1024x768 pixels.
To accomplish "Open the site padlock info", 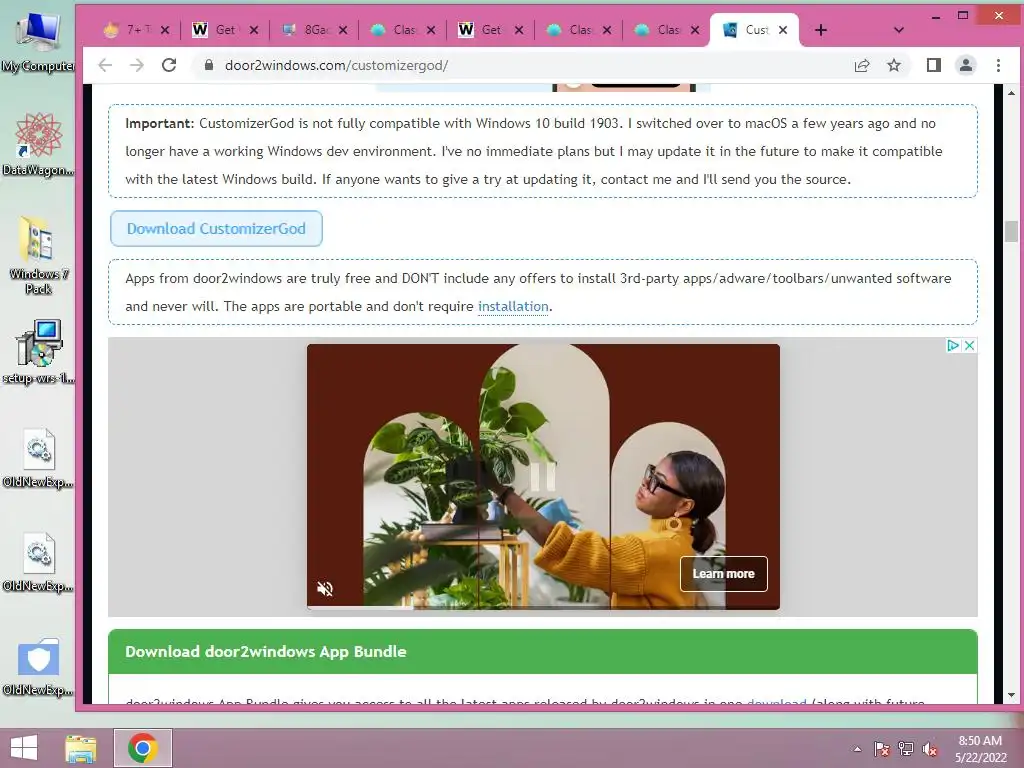I will click(x=208, y=65).
